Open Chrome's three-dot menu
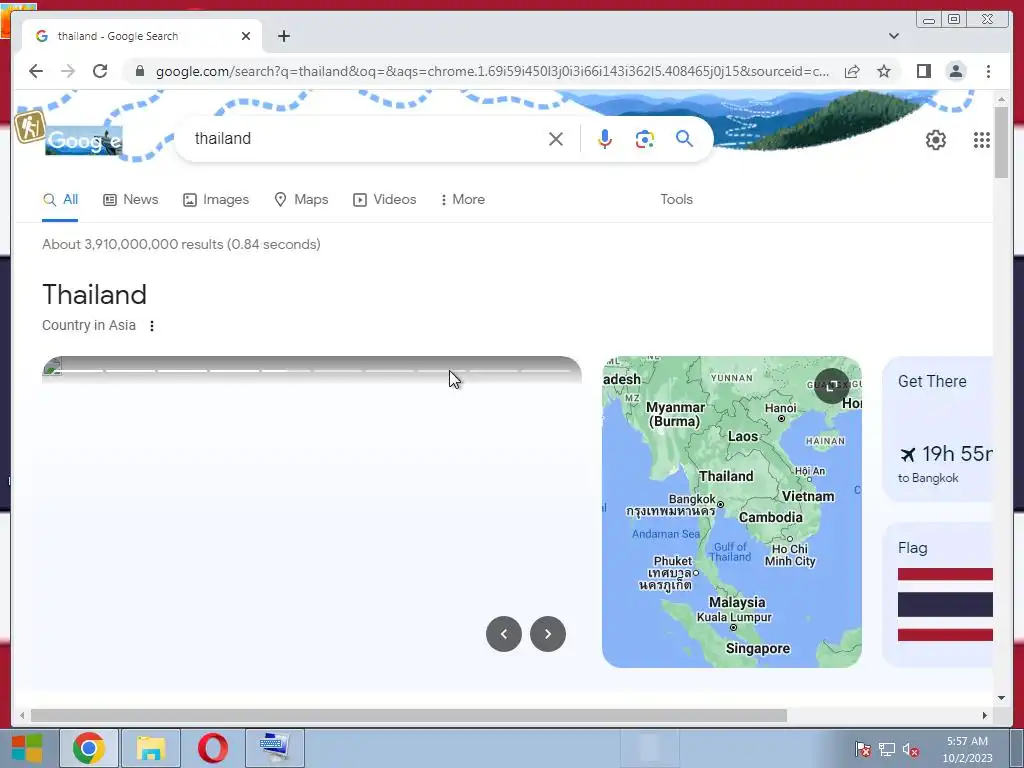Screen dimensions: 1024x768 tap(988, 71)
